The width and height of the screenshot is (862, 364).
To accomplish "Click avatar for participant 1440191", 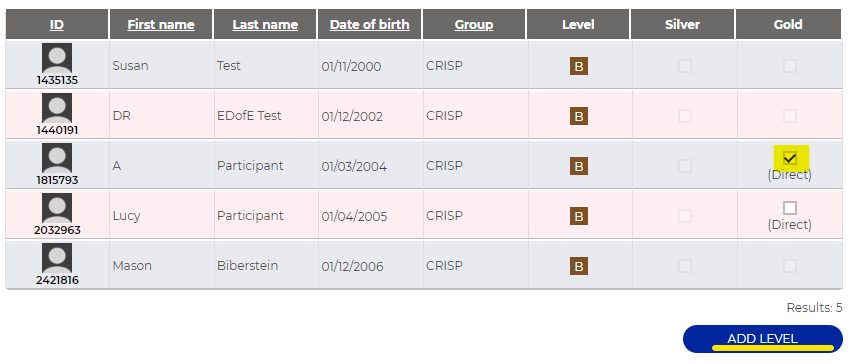I will [57, 108].
